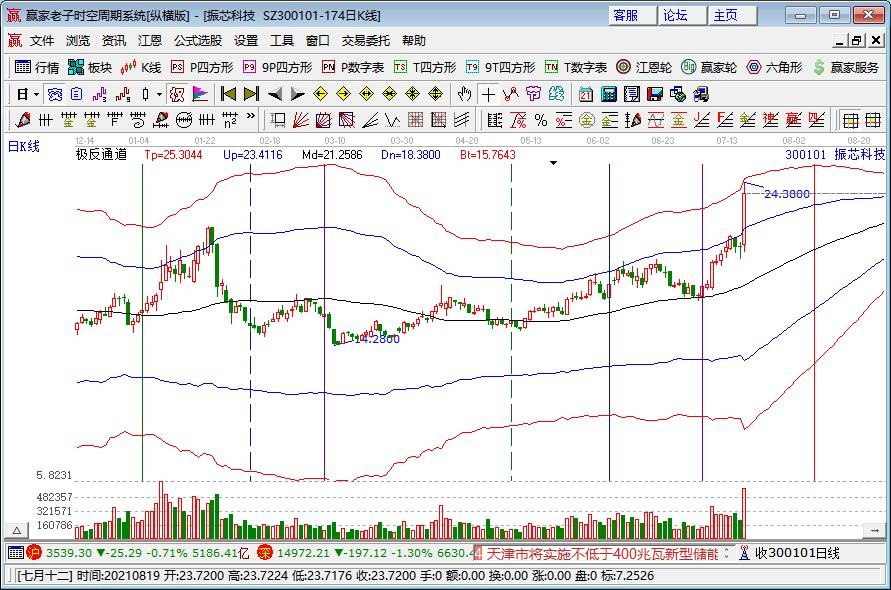The image size is (891, 590).
Task: Click the 主页 homepage button
Action: [732, 15]
